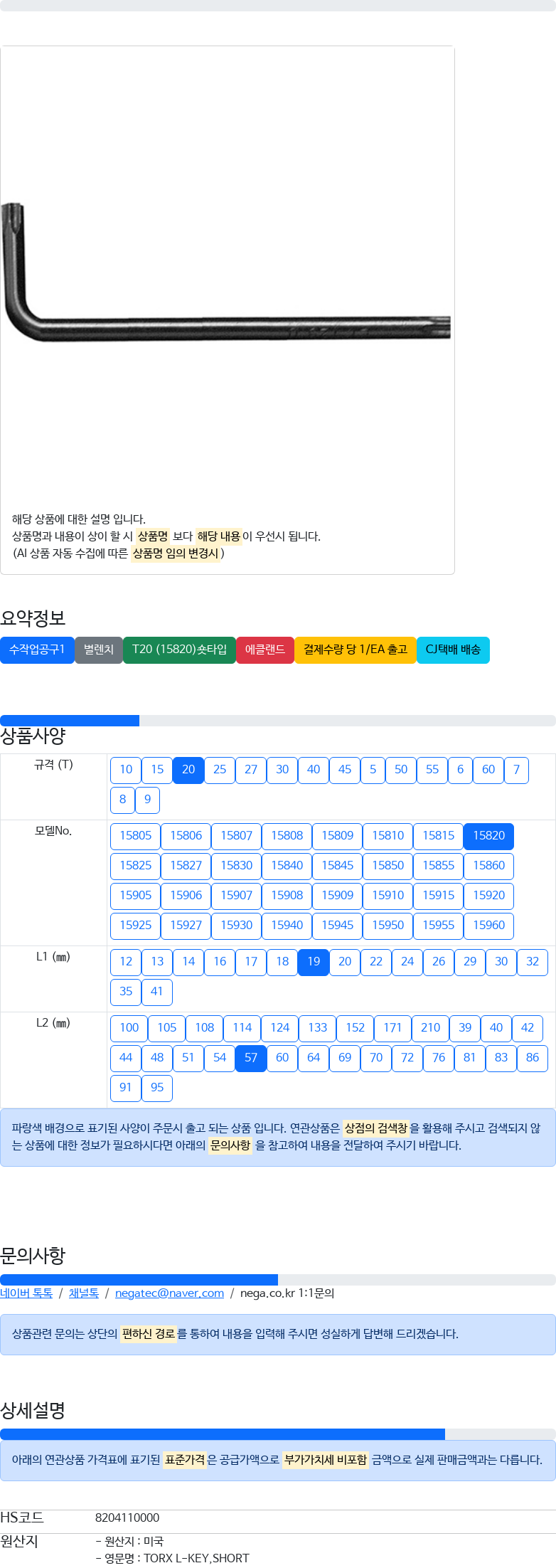Select the highlighted model 15820
556x1568 pixels.
pos(489,836)
